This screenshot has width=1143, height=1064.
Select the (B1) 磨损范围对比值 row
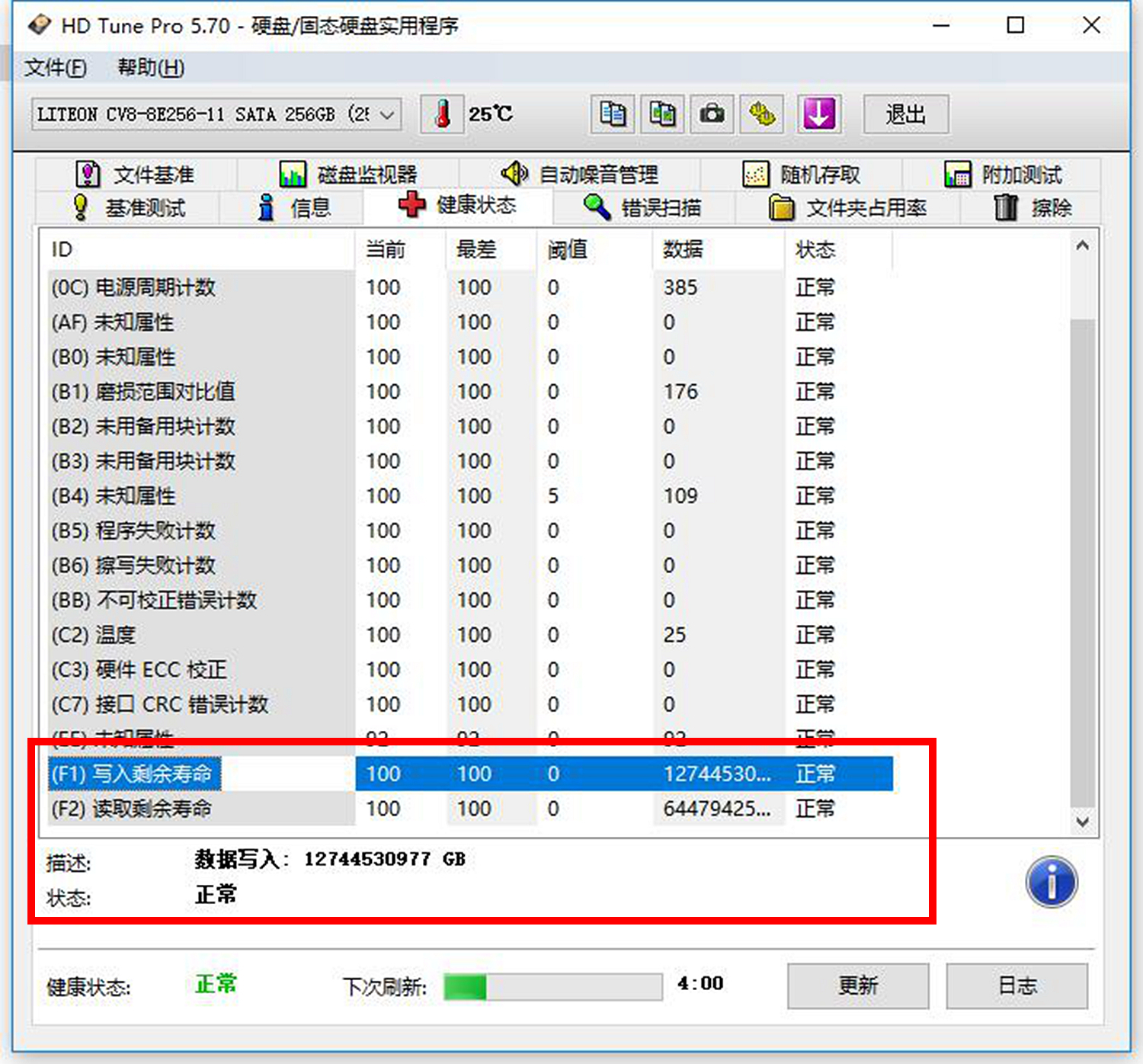pos(470,392)
